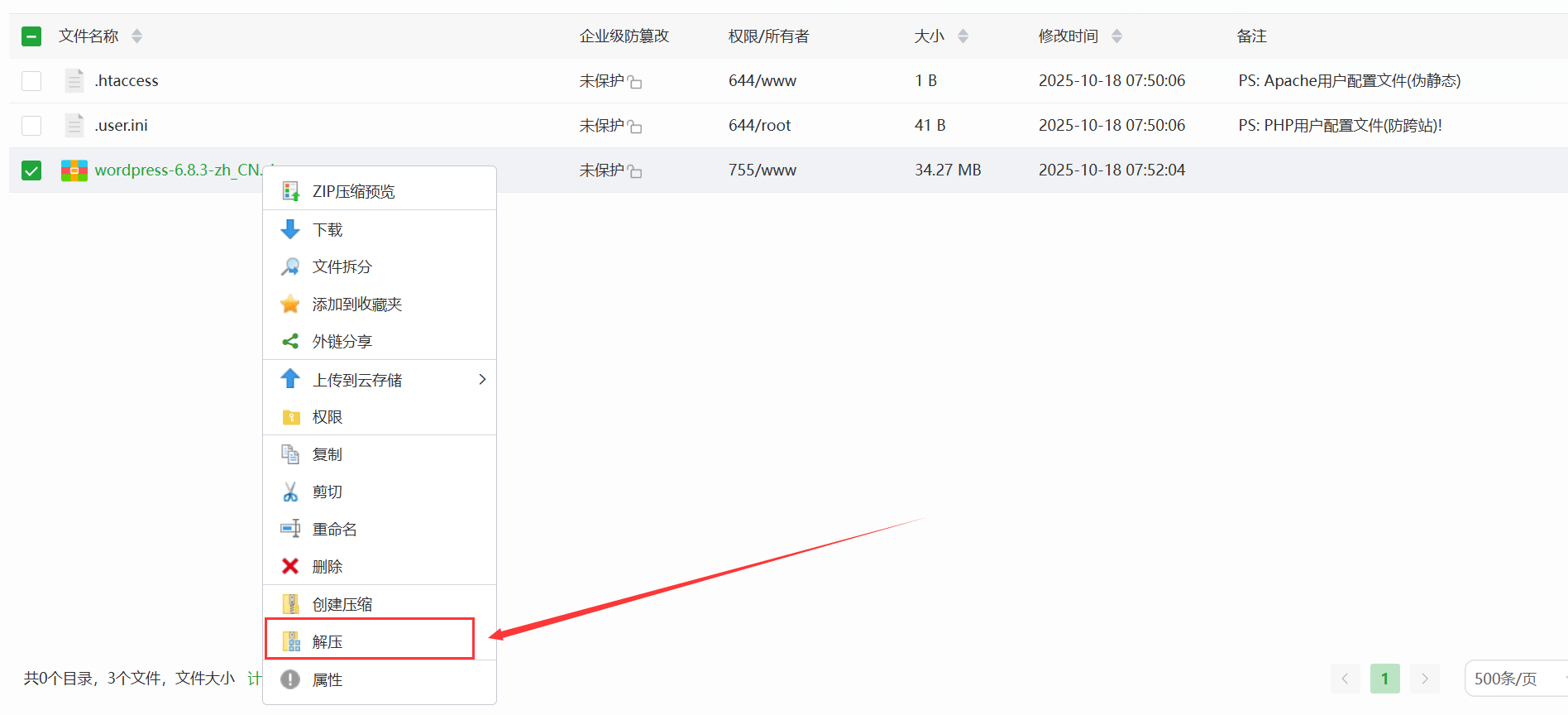
Task: Choose 下载 from the context menu
Action: tap(380, 229)
